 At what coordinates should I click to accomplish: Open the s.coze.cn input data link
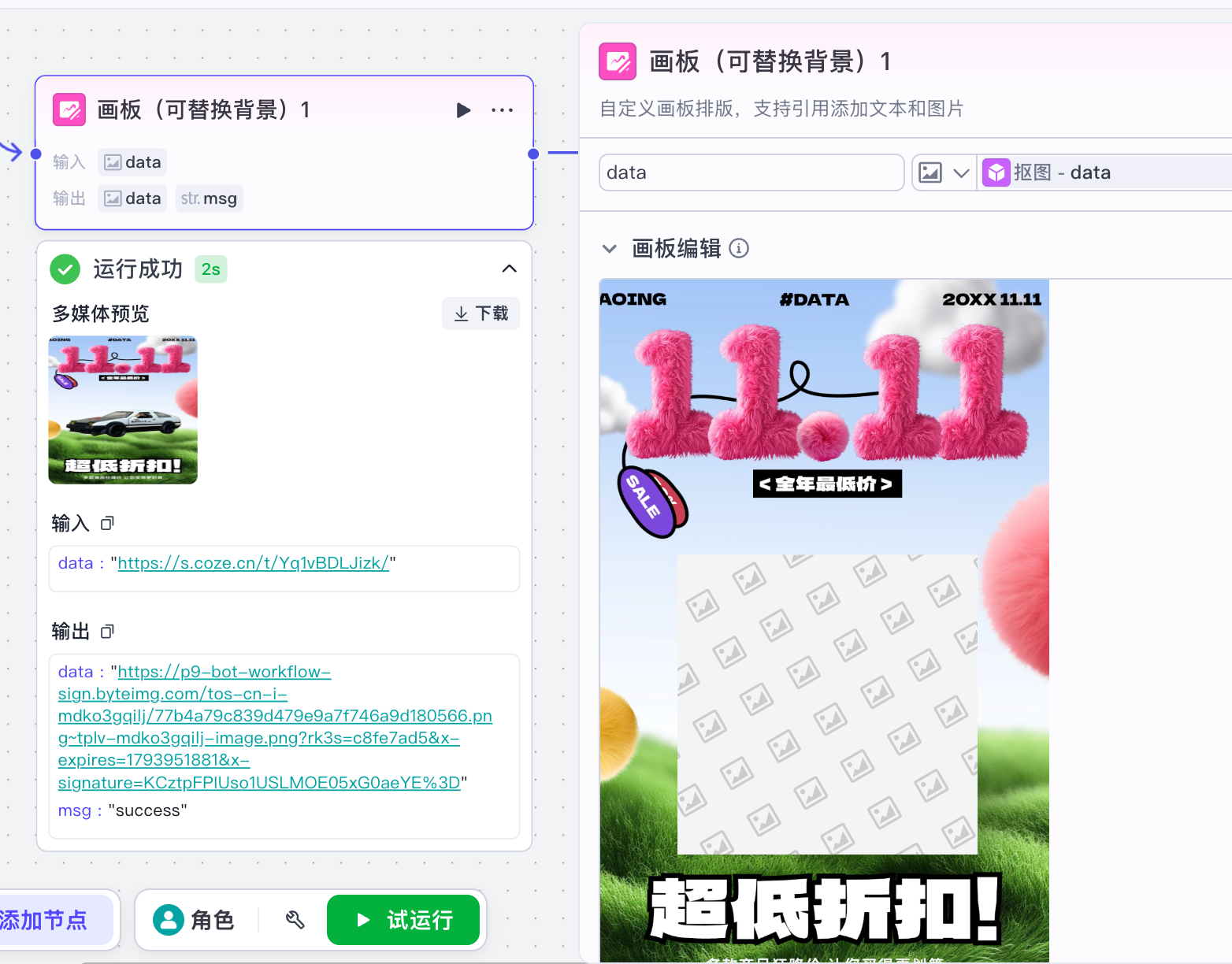(x=253, y=563)
